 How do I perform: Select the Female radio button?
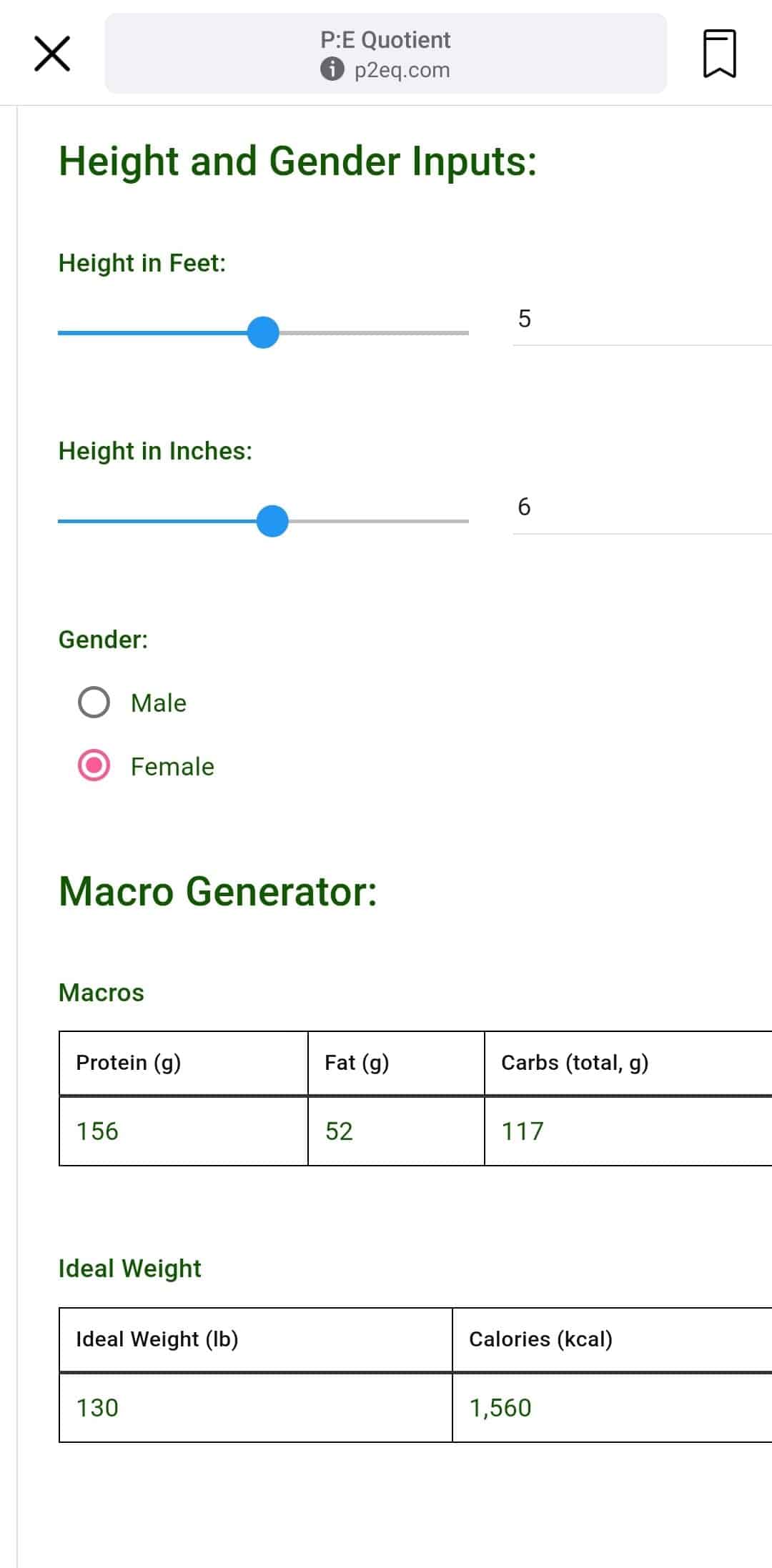(x=94, y=766)
